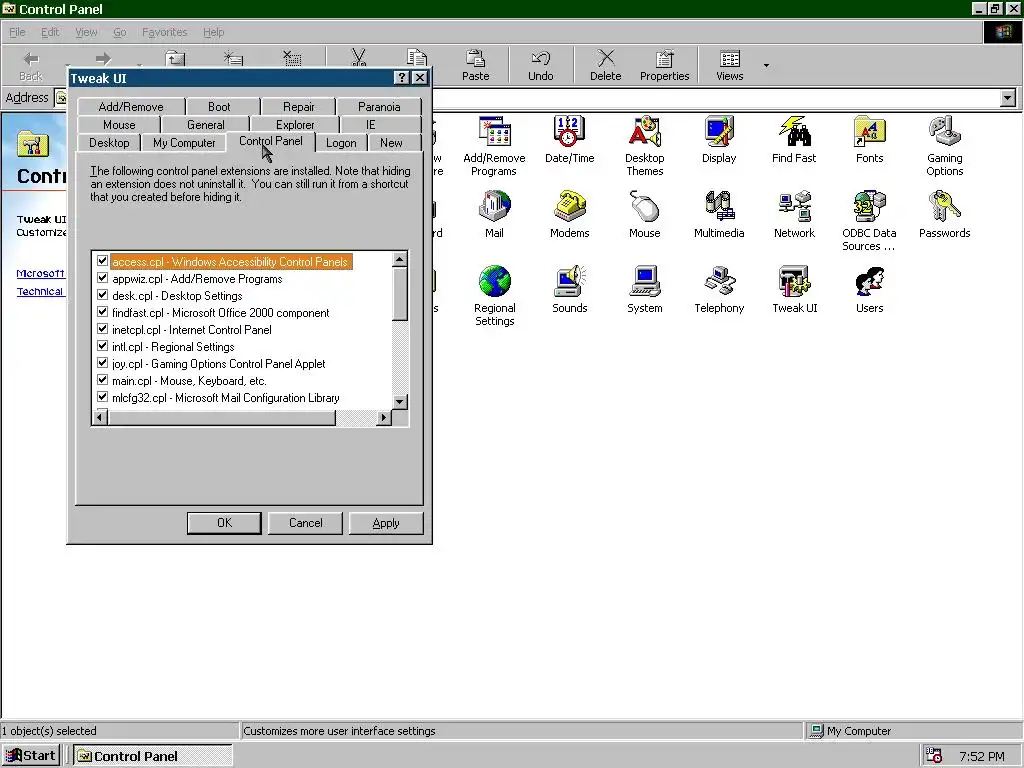This screenshot has height=768, width=1024.
Task: Switch to the Mouse tab in Tweak UI
Action: click(119, 125)
